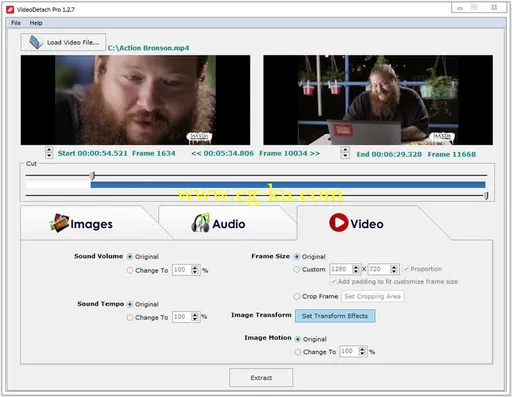The image size is (512, 397).
Task: Click the Images tab picture icon
Action: click(x=59, y=223)
